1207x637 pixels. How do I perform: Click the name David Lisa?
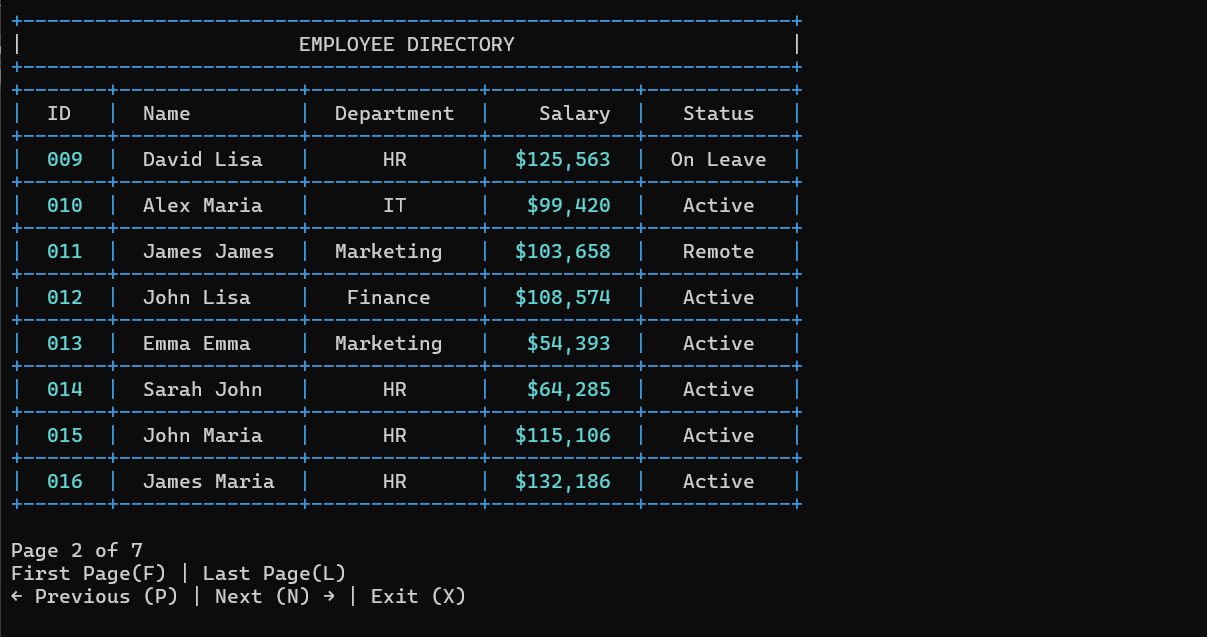(x=202, y=160)
